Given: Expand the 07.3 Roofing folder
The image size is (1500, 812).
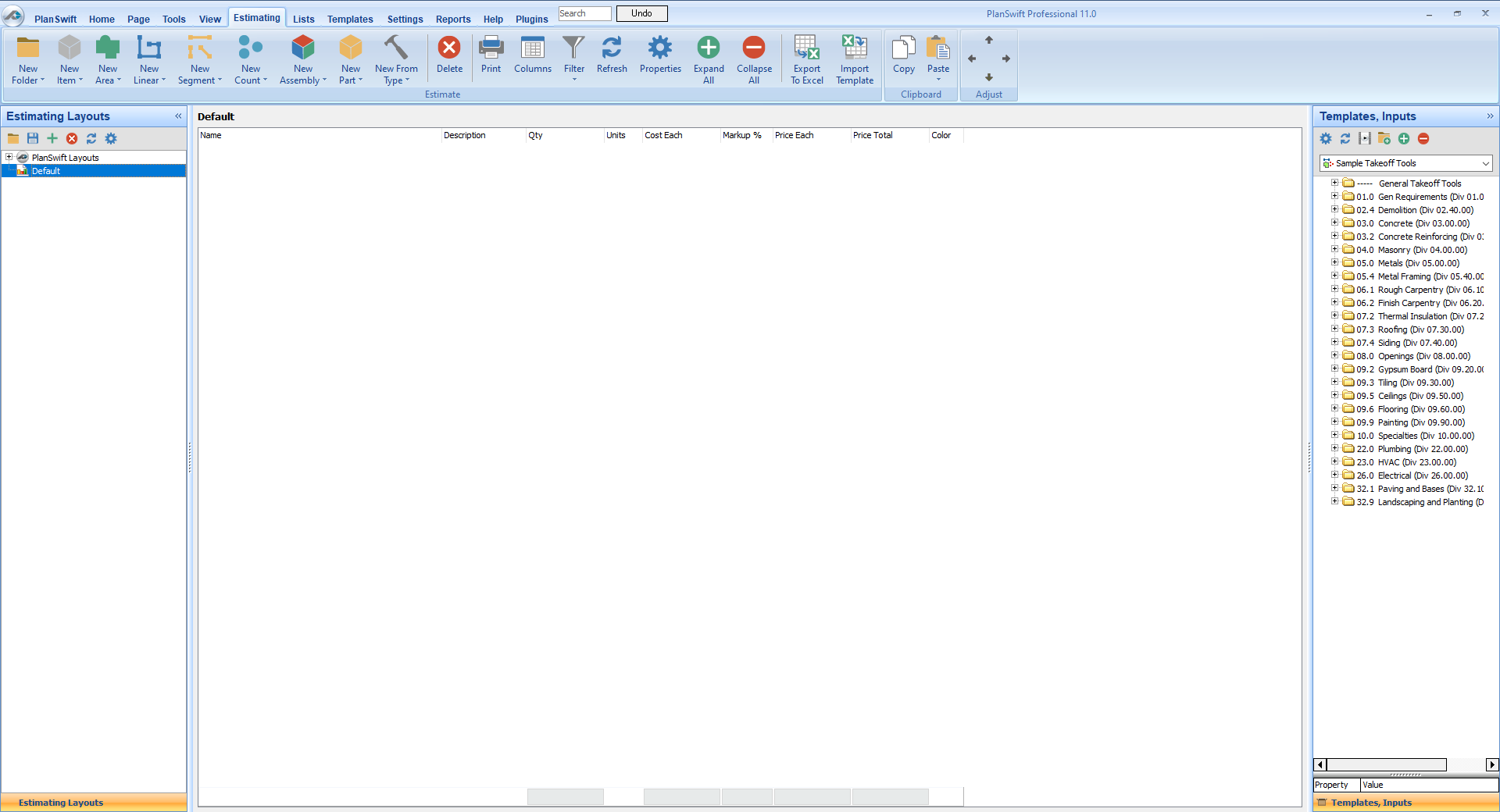Looking at the screenshot, I should [1335, 329].
